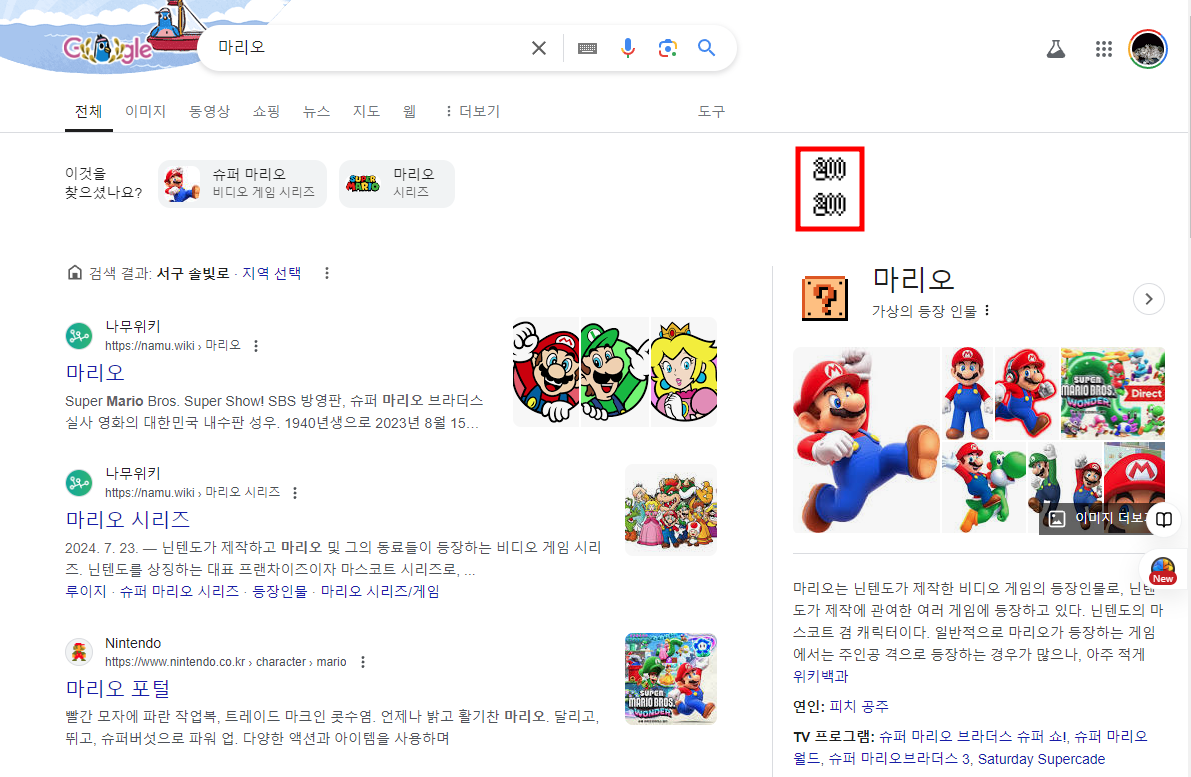Open the namu.wiki 마리오 result title
The image size is (1191, 777).
click(95, 373)
